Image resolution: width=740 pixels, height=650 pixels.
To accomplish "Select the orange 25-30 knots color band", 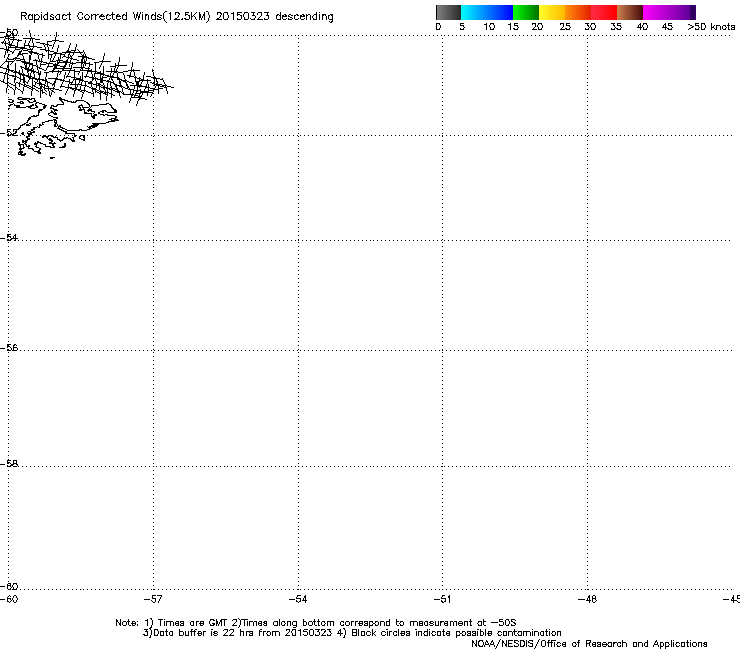I will tap(578, 12).
